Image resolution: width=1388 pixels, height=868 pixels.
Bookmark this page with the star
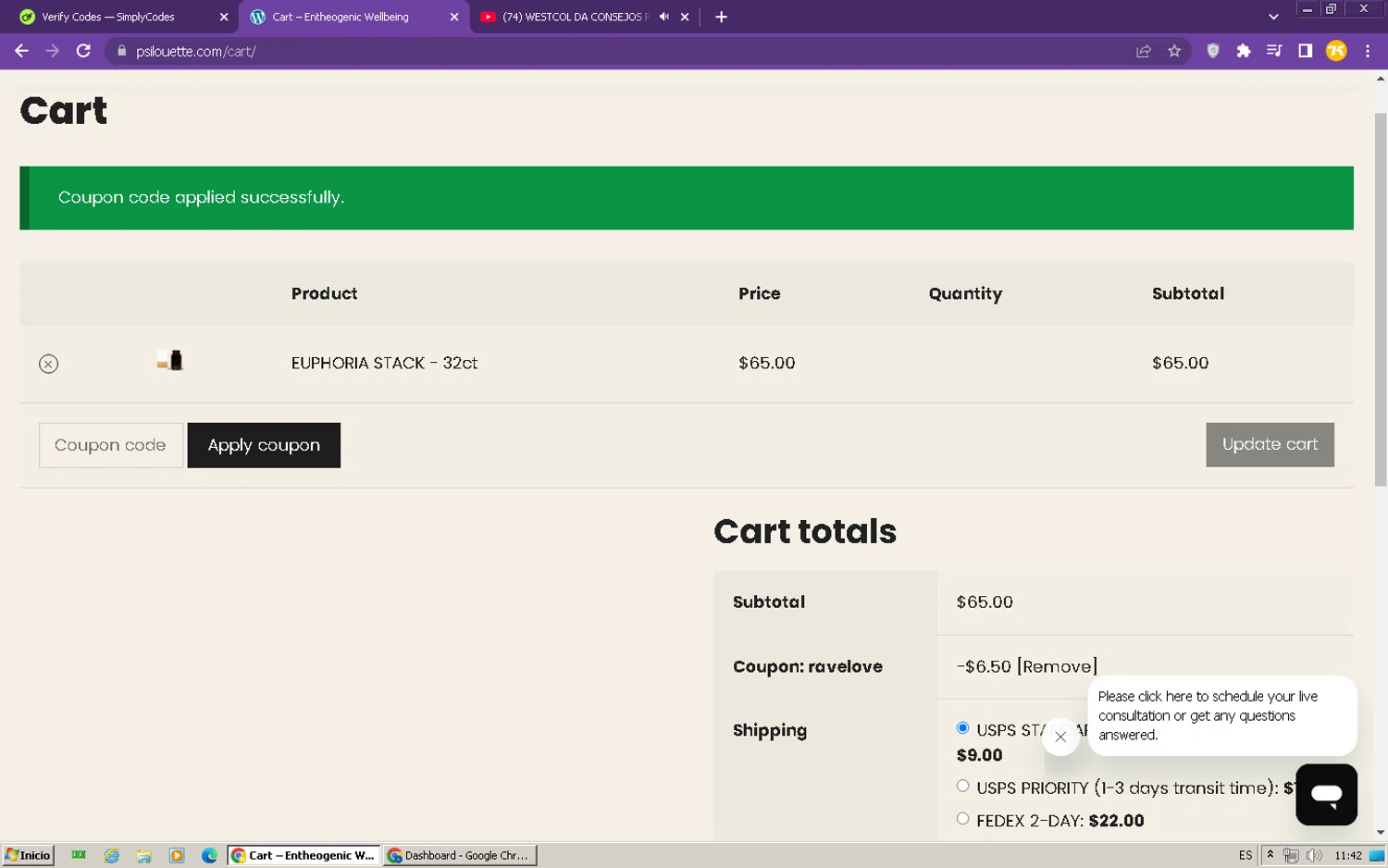tap(1174, 51)
